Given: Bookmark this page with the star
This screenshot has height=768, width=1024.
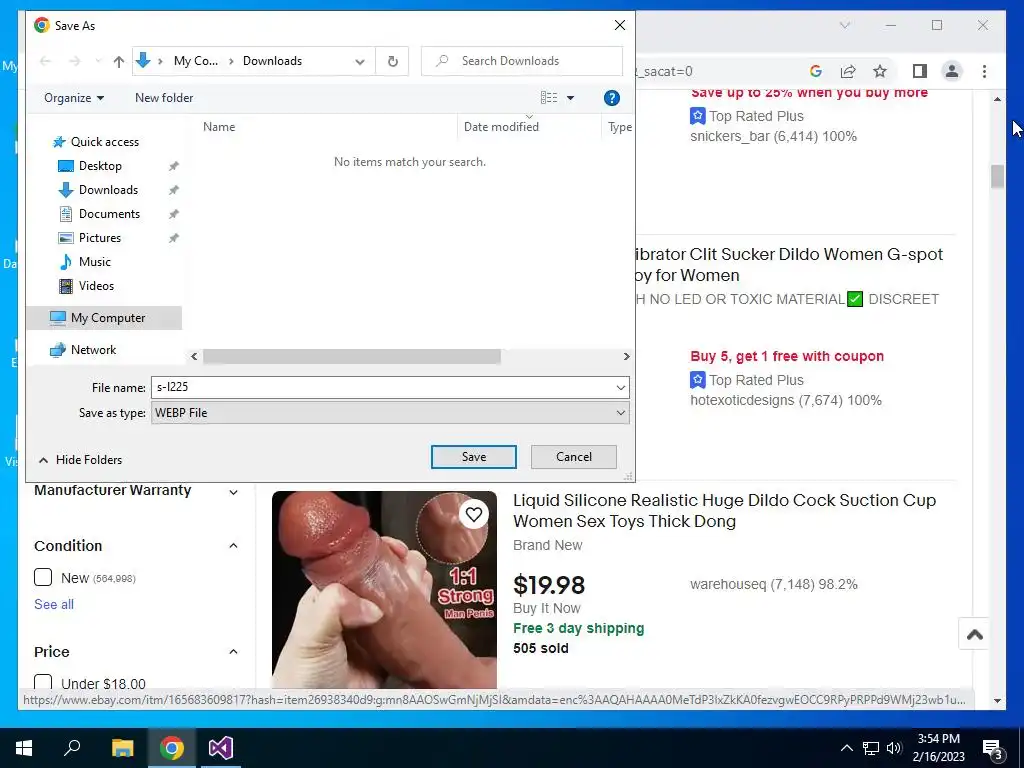Looking at the screenshot, I should (880, 71).
